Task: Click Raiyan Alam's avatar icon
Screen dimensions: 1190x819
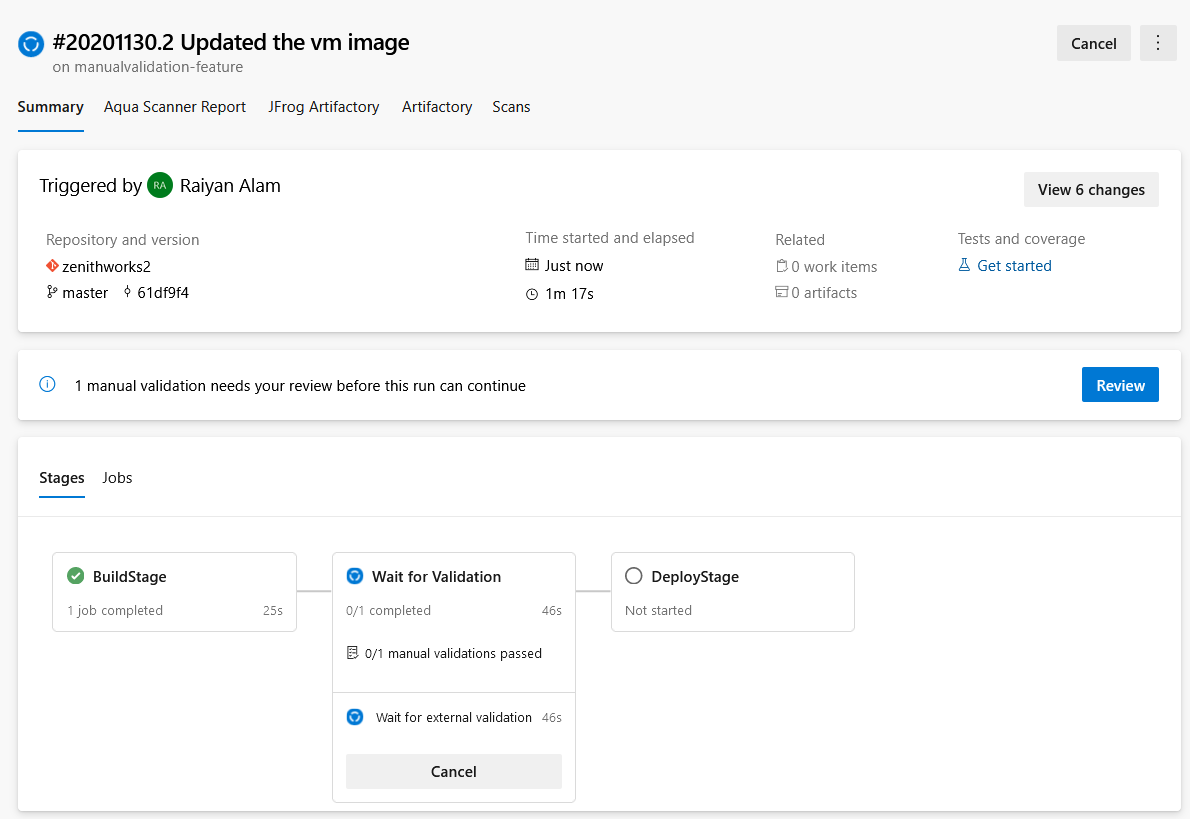Action: 160,185
